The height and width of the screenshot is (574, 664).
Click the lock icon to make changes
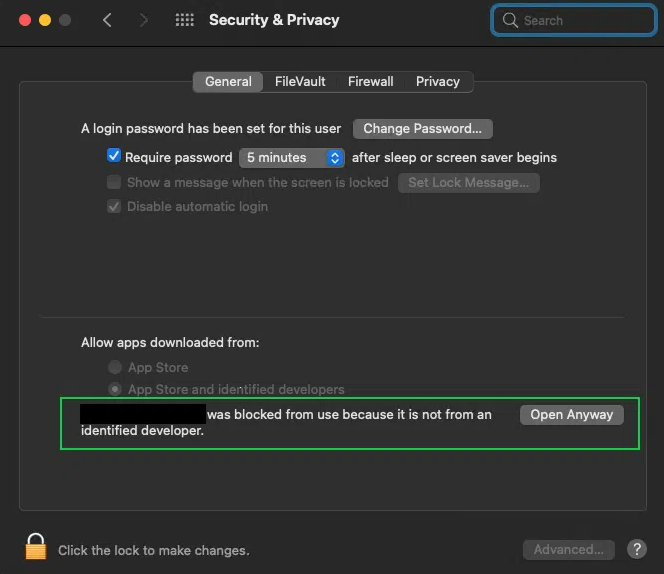[x=36, y=547]
